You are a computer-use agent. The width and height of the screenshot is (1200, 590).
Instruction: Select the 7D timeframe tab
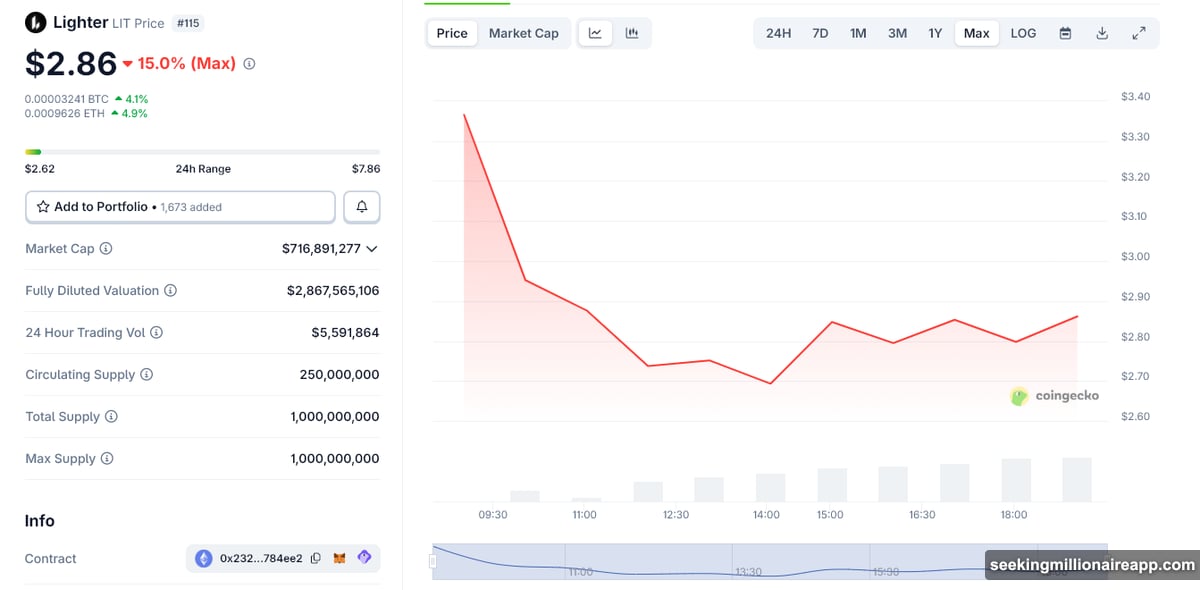click(820, 33)
